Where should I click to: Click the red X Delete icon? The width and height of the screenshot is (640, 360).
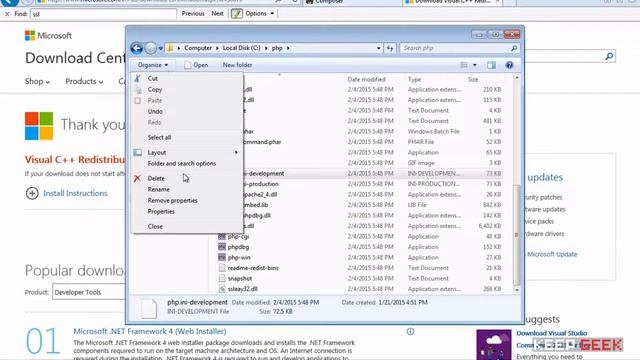pos(138,178)
